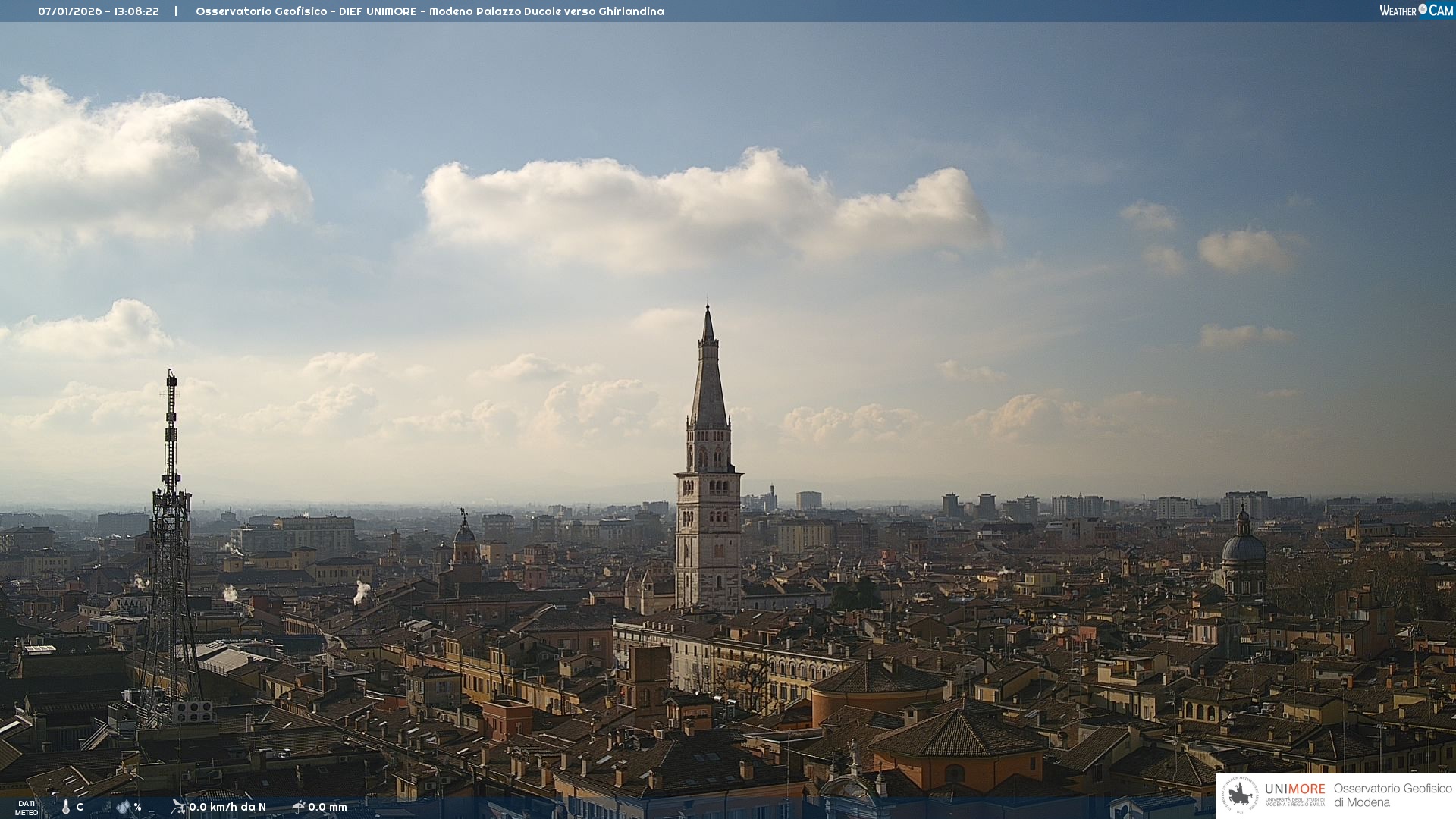Viewport: 1456px width, 819px height.
Task: Click the Weather word in the logo
Action: tap(1398, 11)
